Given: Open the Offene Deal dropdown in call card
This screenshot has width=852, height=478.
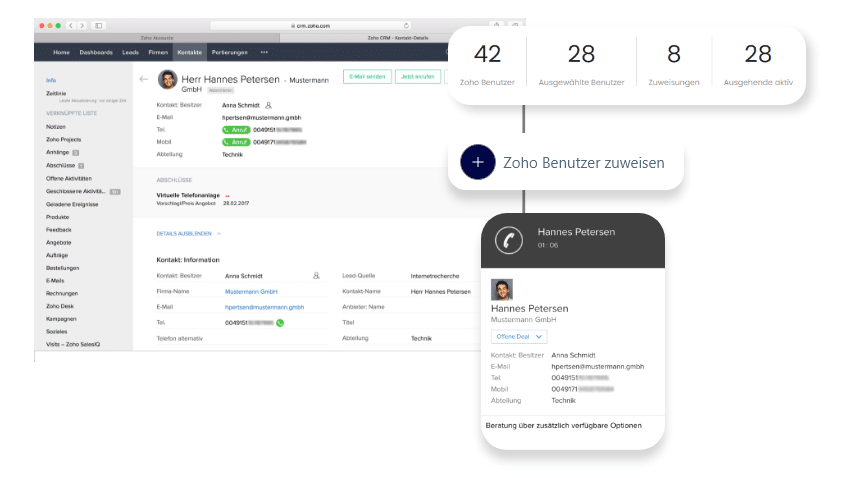Looking at the screenshot, I should (x=519, y=337).
